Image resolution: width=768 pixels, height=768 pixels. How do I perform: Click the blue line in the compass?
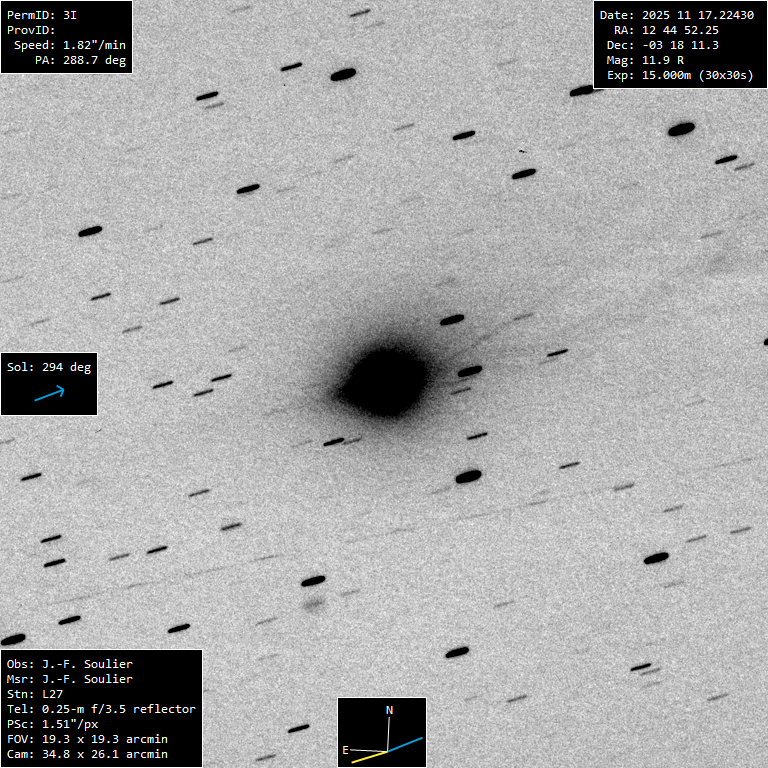point(406,745)
